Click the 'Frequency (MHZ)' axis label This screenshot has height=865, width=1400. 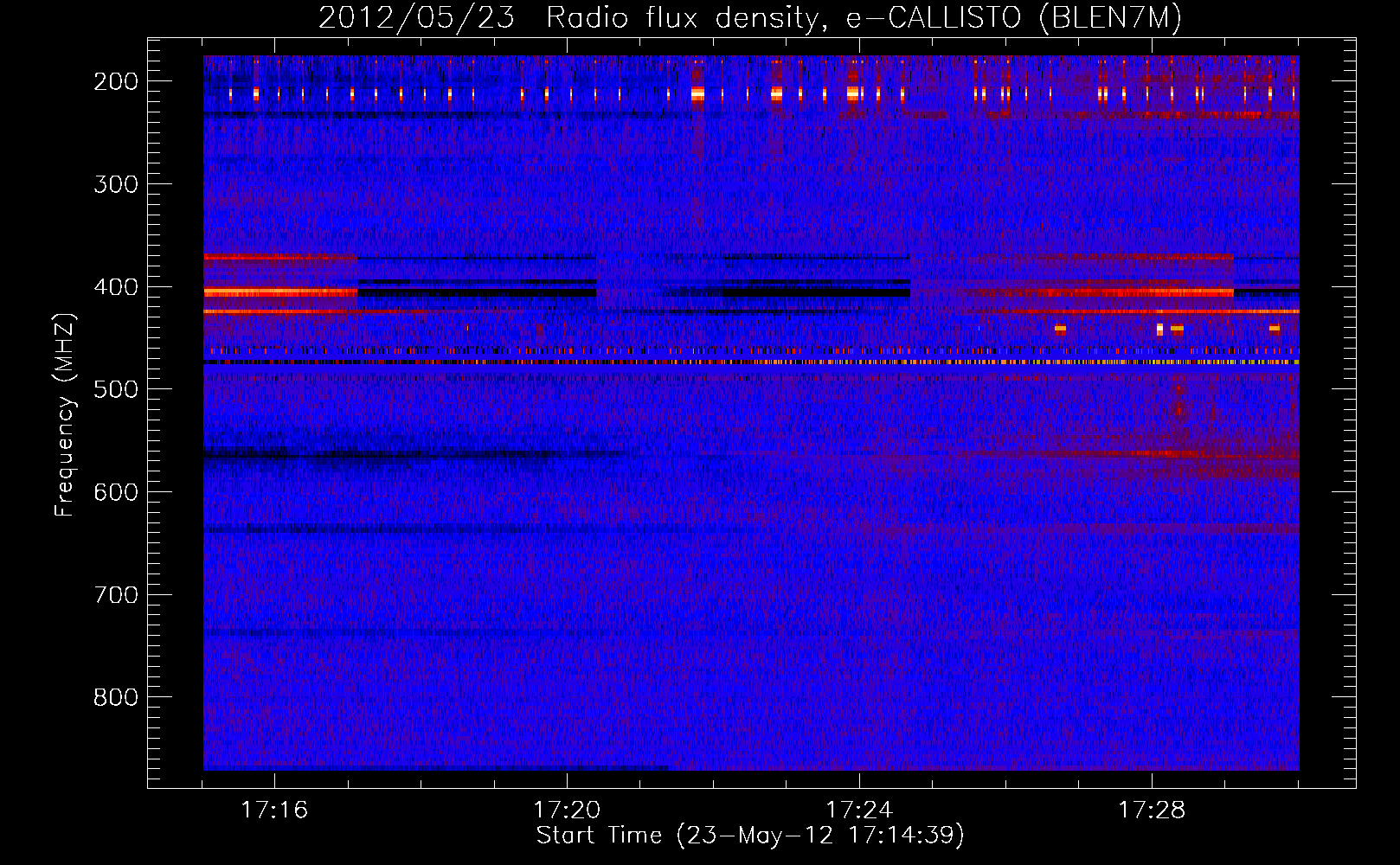tap(65, 414)
